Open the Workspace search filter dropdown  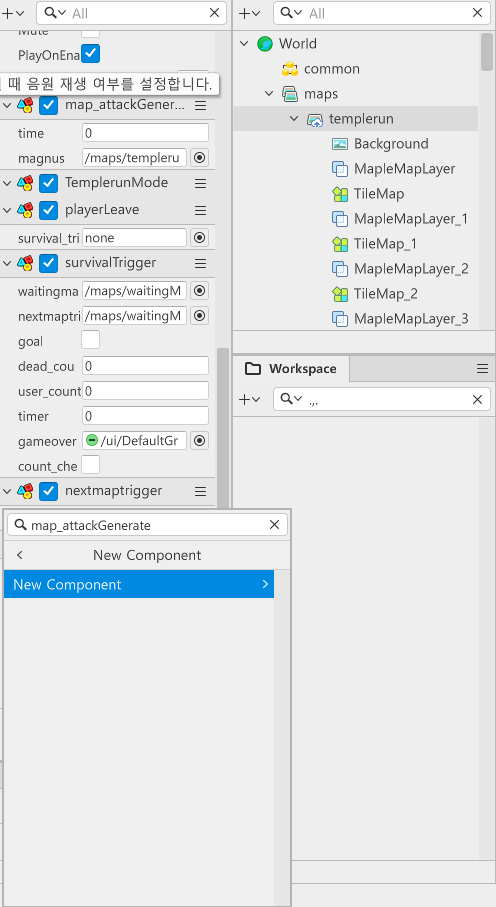[291, 399]
